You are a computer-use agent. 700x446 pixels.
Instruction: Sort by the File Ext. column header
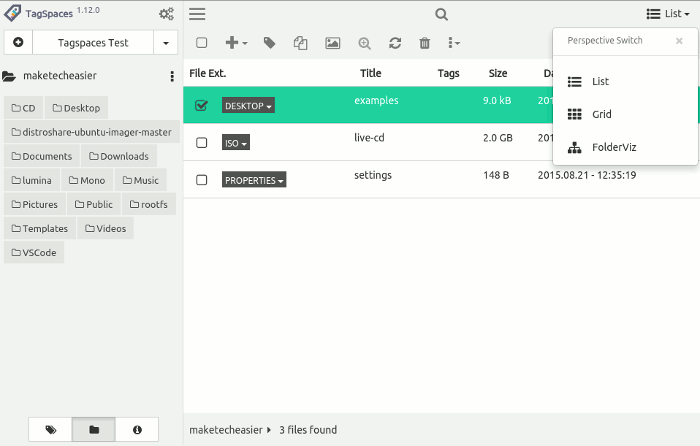coord(208,73)
